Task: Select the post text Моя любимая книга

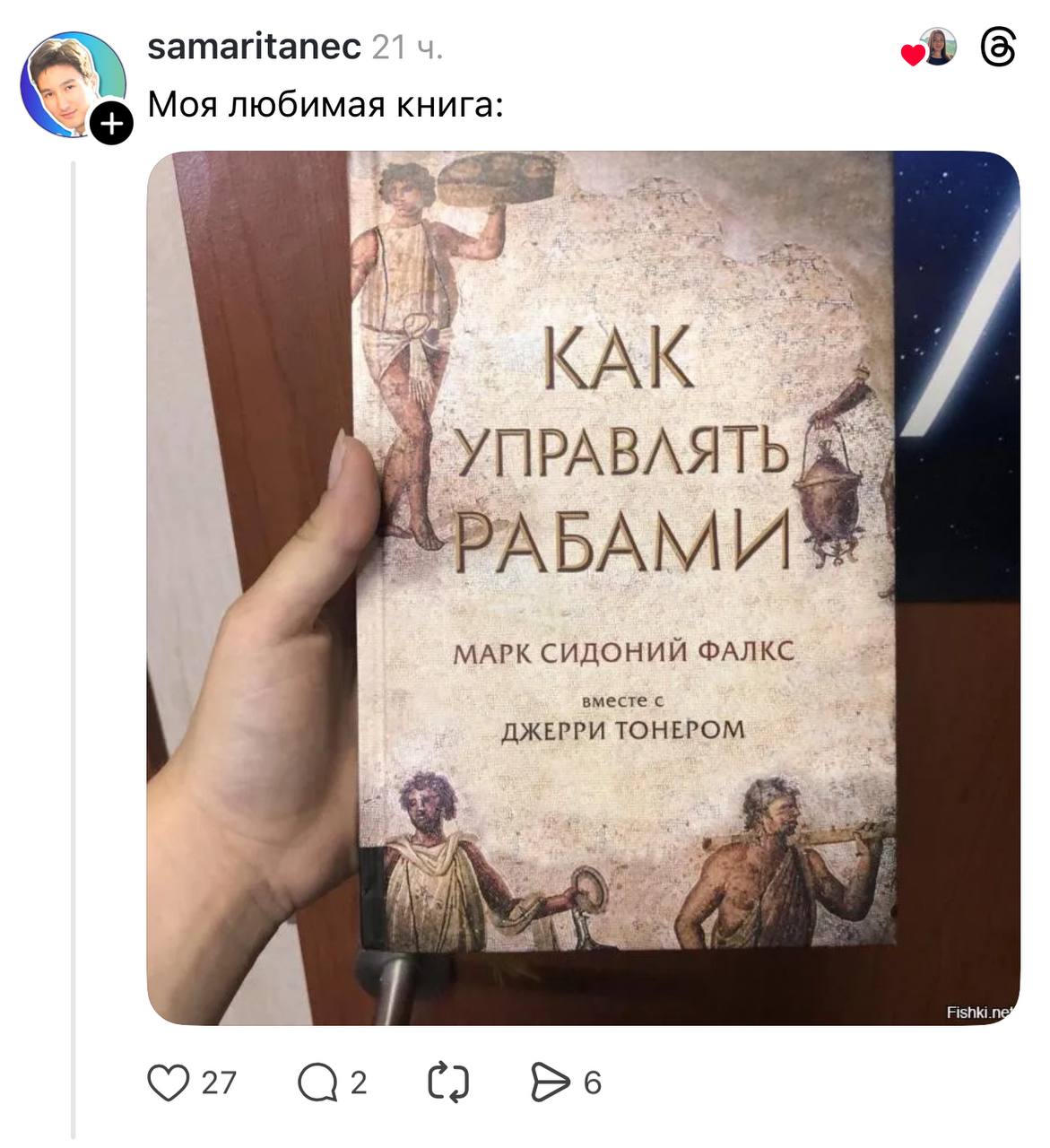Action: (325, 105)
